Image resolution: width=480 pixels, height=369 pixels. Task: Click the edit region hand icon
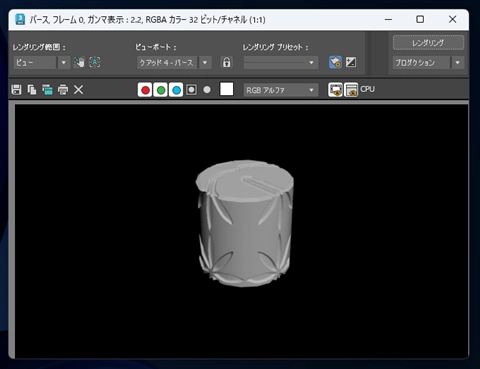point(79,62)
